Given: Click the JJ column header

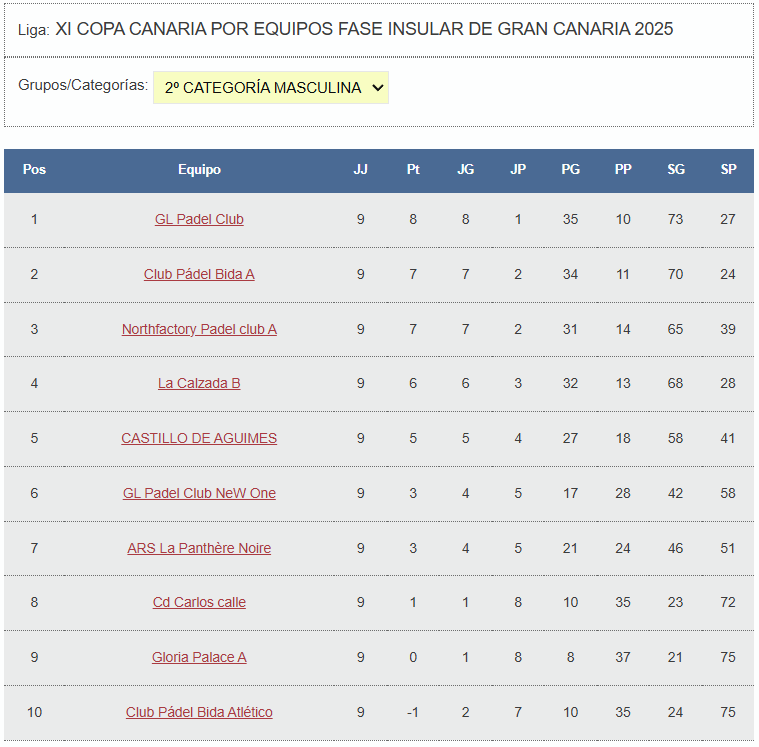Looking at the screenshot, I should click(361, 170).
